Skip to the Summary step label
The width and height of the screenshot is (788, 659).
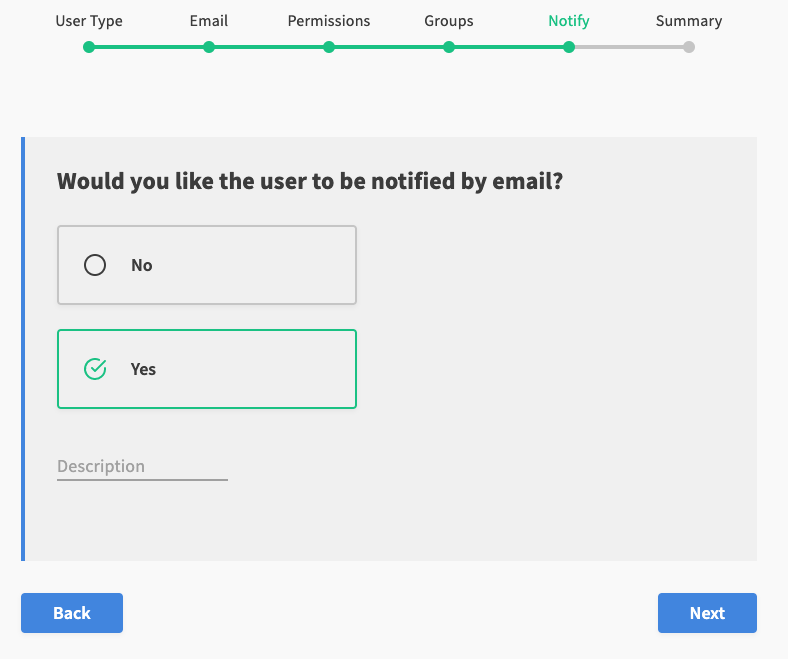click(689, 21)
